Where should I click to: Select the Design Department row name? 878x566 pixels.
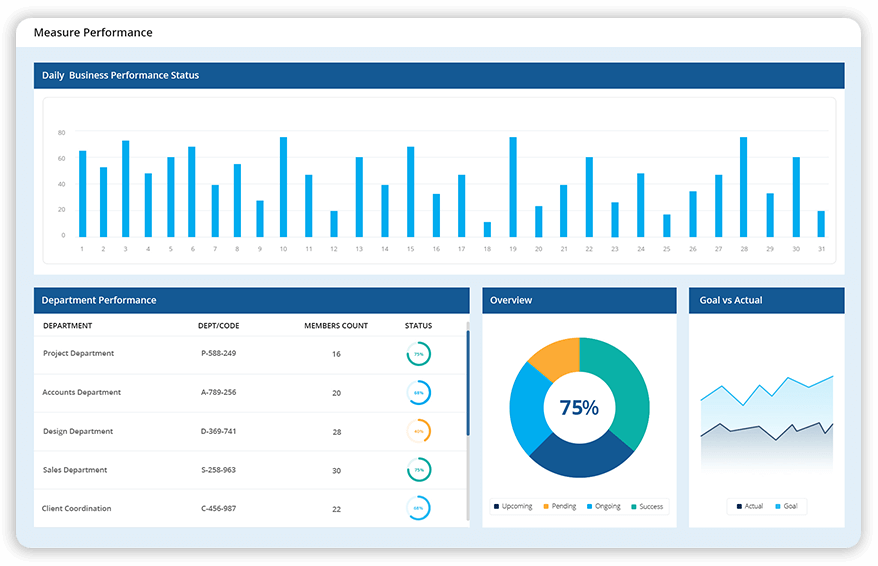78,432
